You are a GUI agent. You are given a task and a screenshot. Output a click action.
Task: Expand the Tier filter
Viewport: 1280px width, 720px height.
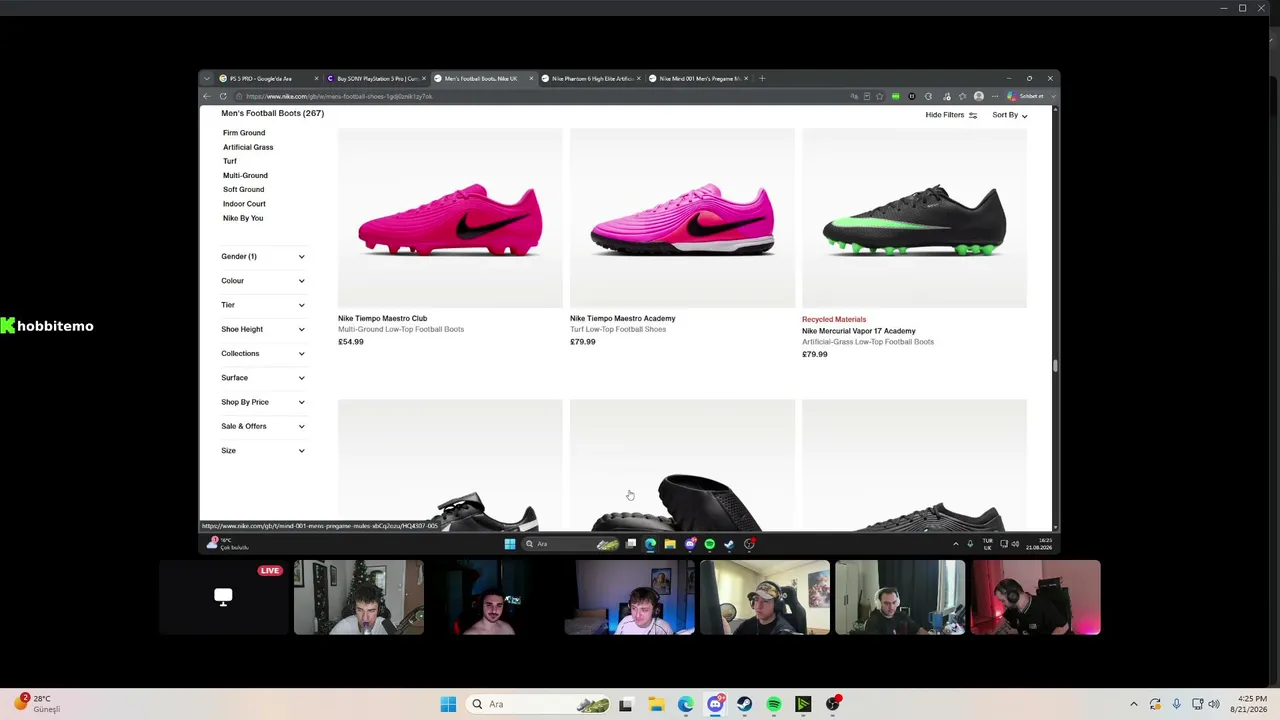click(x=263, y=305)
